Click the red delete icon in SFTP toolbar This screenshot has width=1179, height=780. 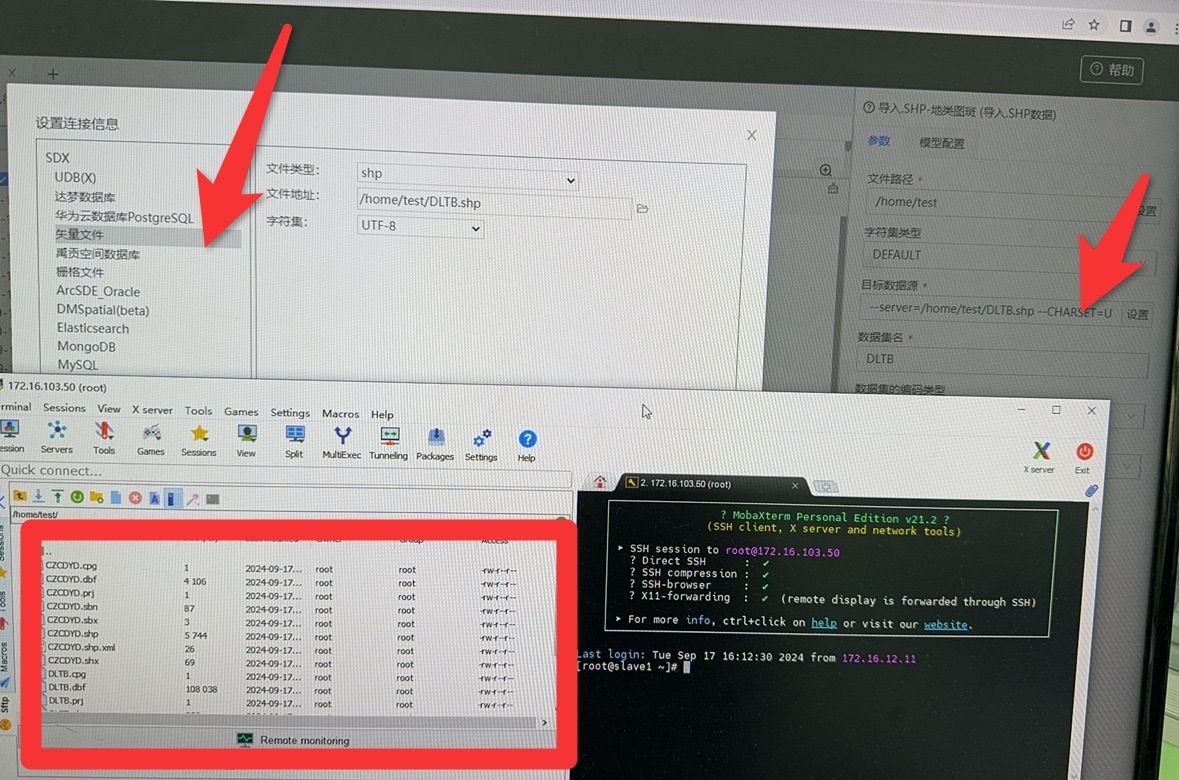click(135, 498)
